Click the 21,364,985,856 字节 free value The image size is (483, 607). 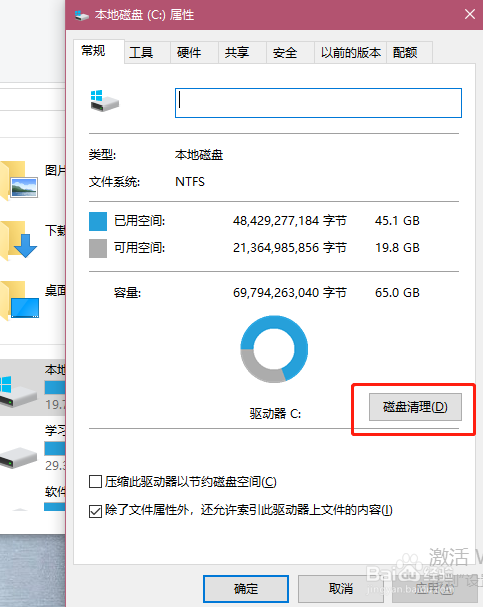tap(289, 248)
